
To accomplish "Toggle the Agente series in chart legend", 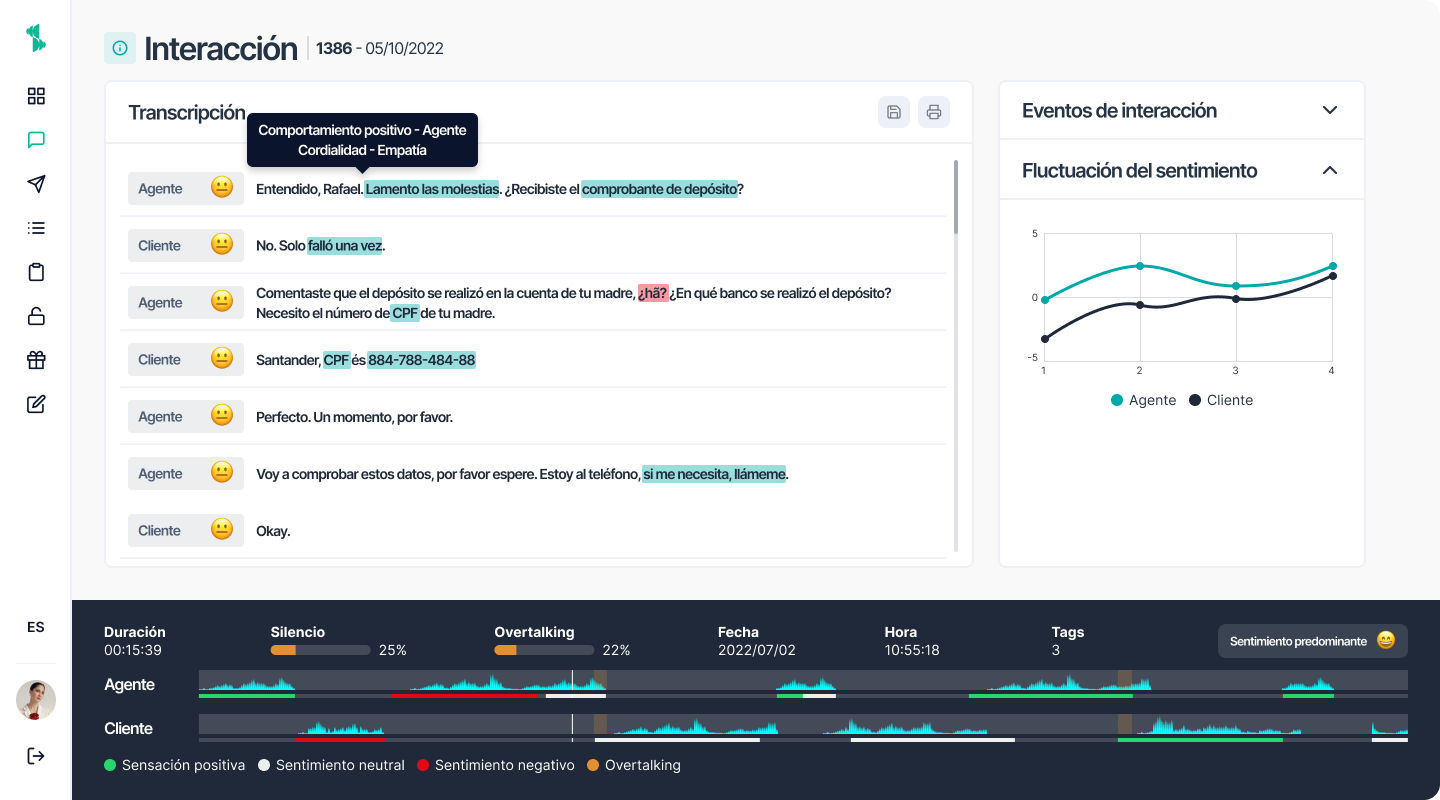I will (1143, 400).
